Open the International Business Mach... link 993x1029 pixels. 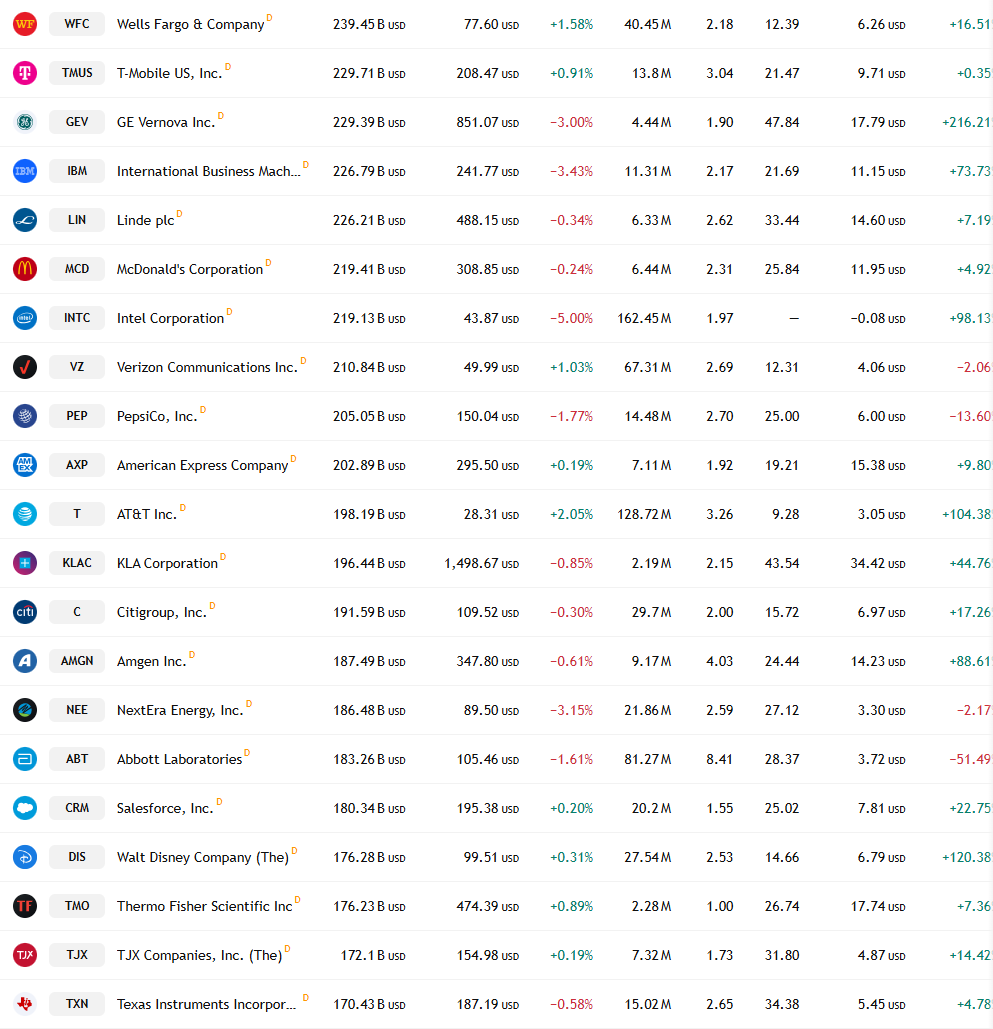point(209,171)
